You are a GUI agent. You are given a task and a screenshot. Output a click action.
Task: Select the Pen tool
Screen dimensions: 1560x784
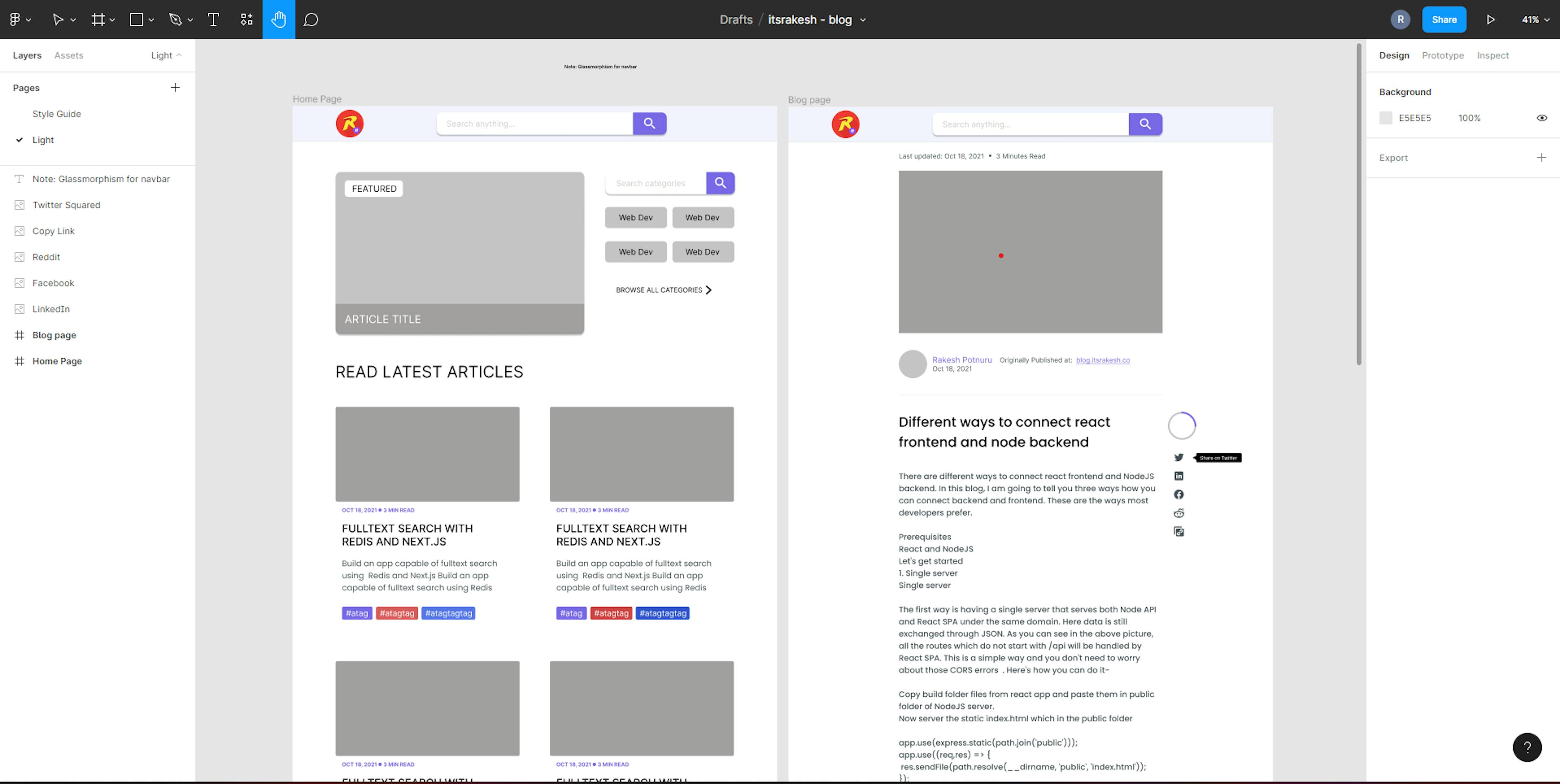click(x=175, y=19)
